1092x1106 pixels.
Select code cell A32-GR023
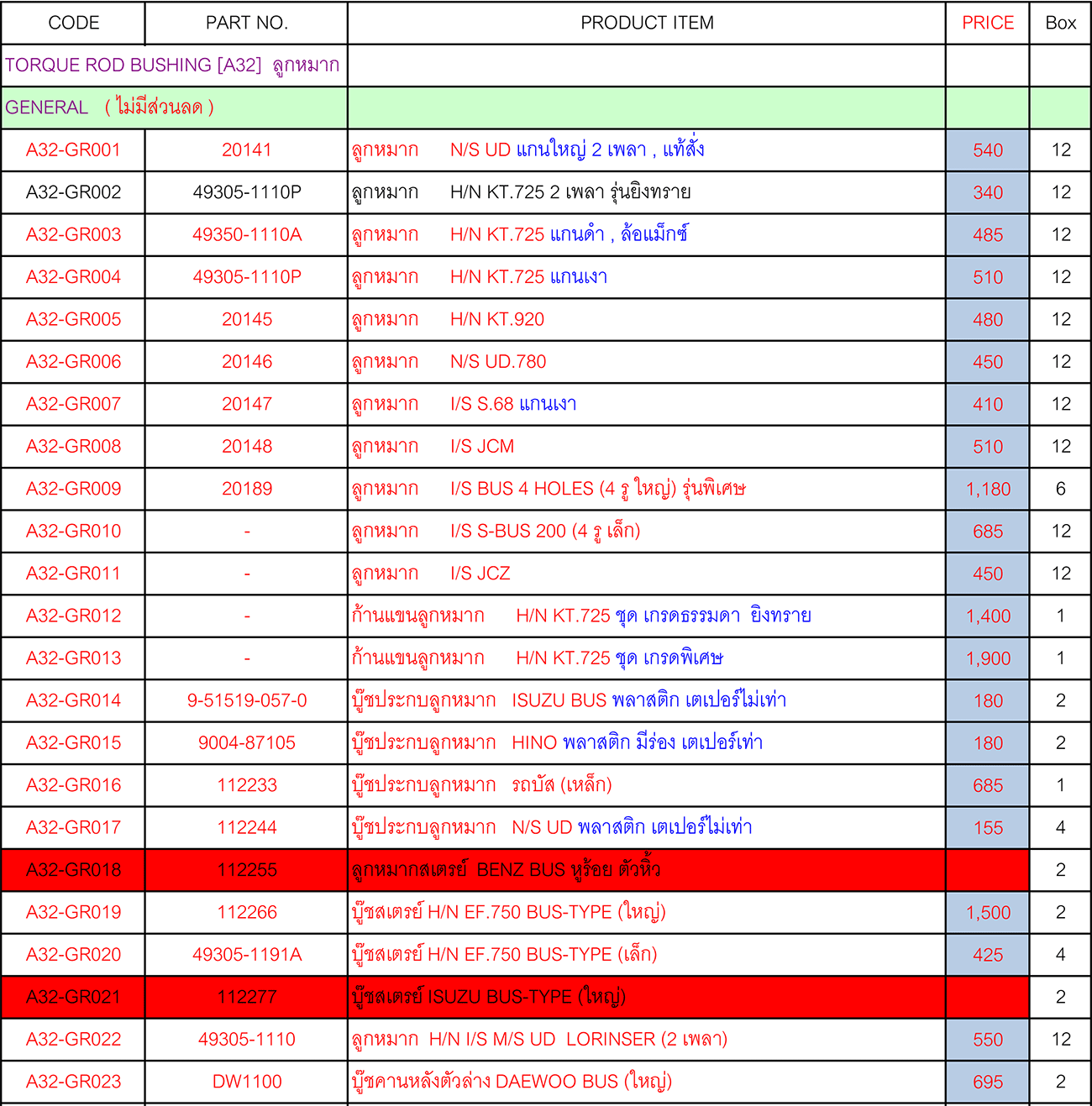coord(74,1082)
